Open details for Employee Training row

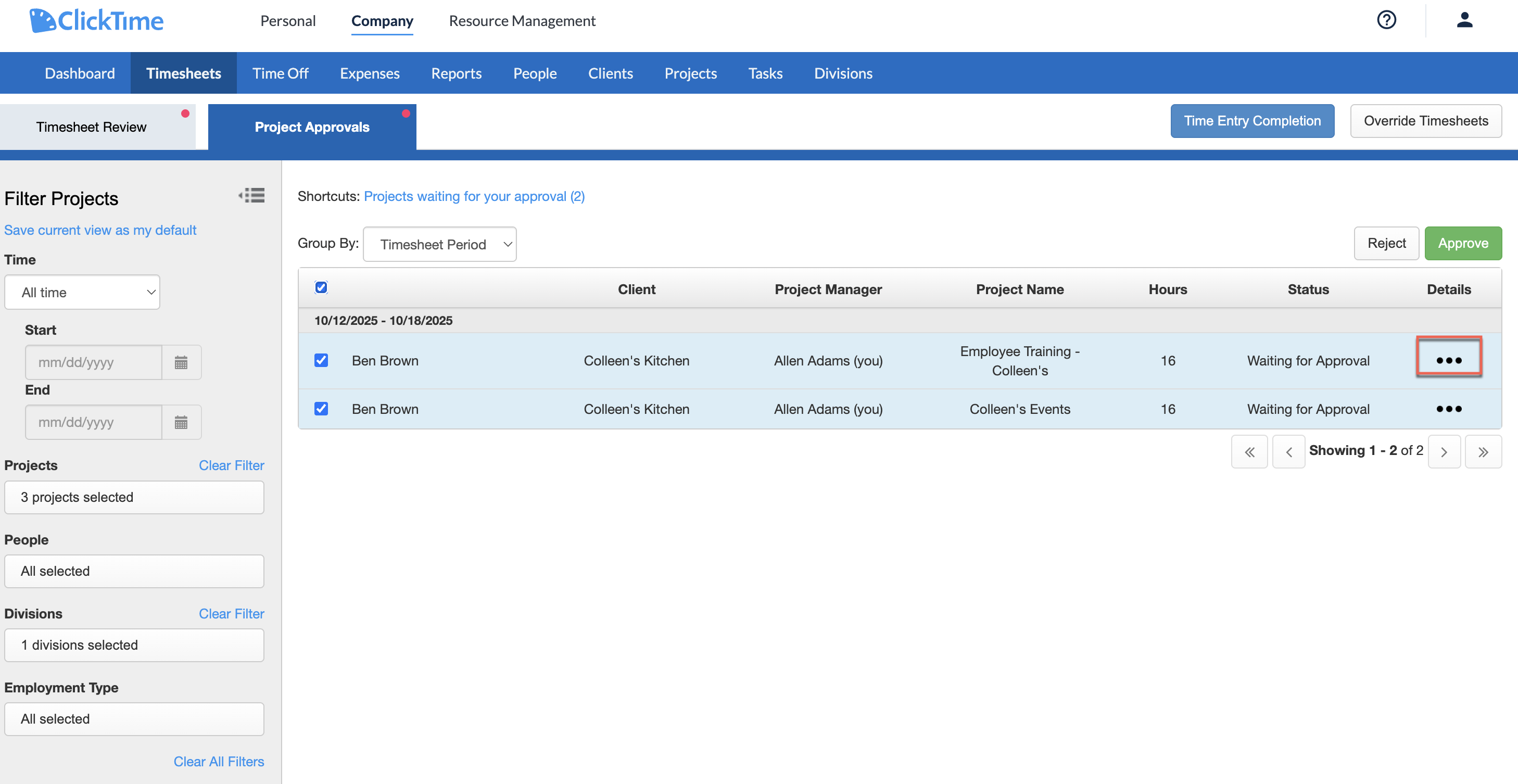1448,360
